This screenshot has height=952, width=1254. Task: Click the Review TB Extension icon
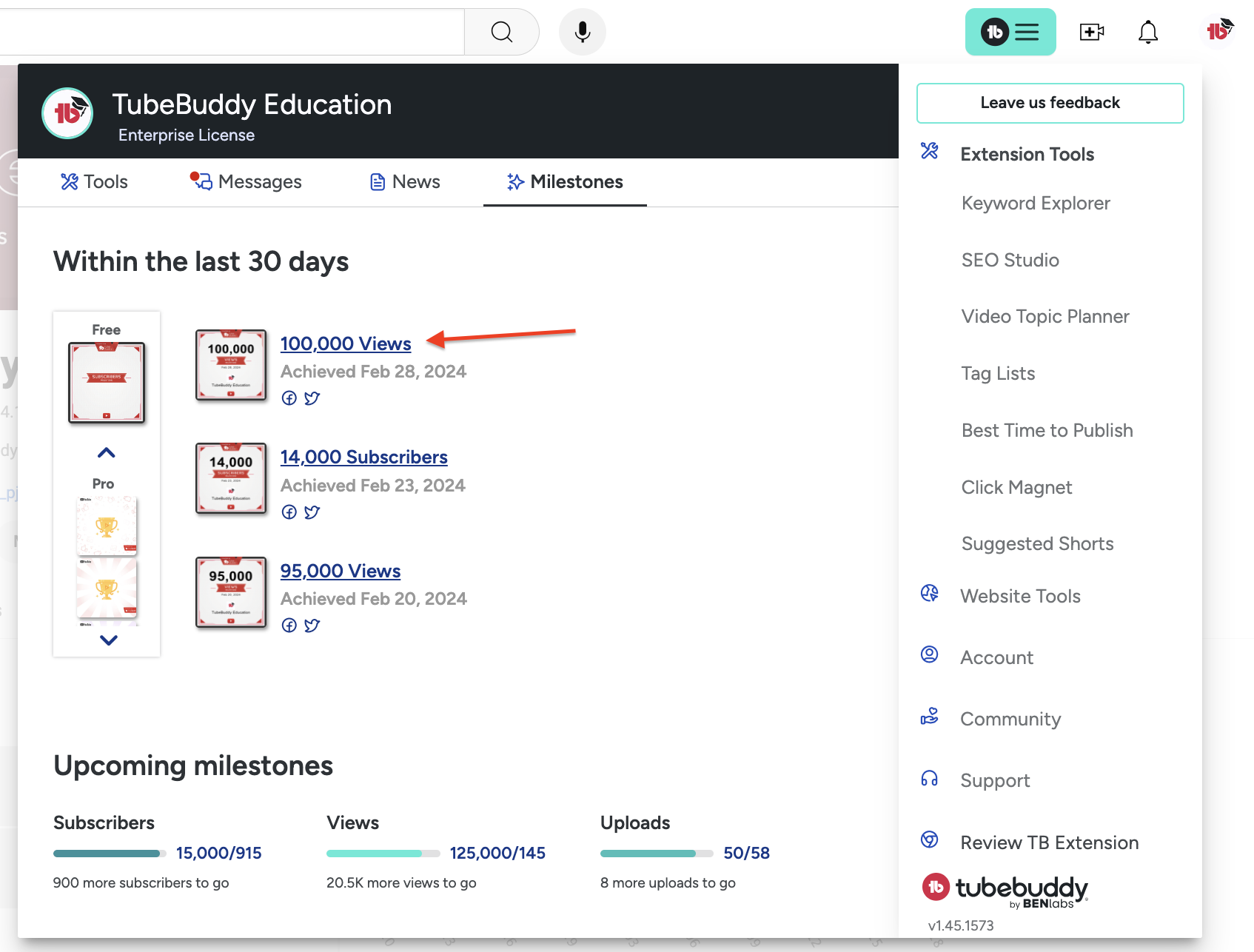point(929,839)
